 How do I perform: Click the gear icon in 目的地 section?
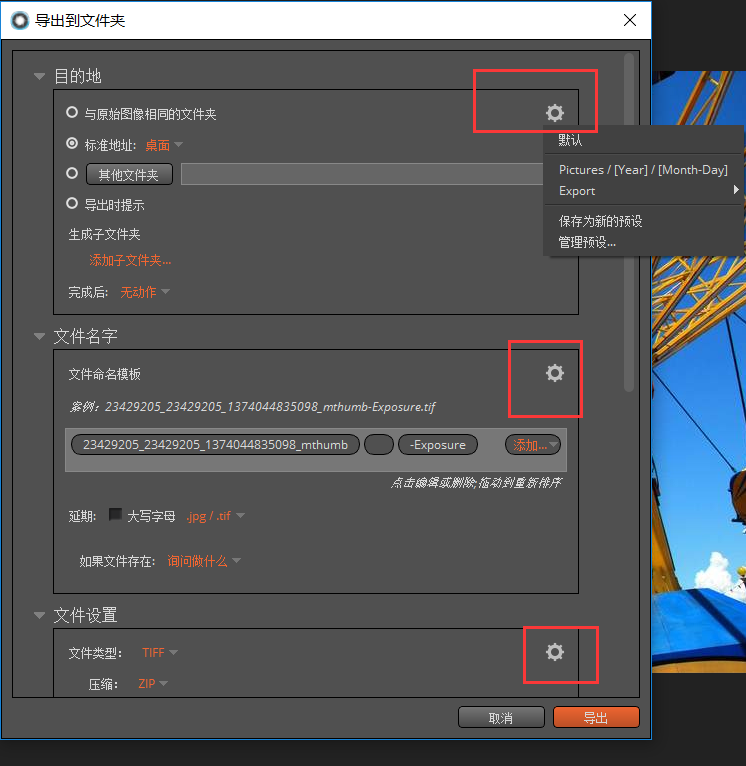tap(555, 113)
